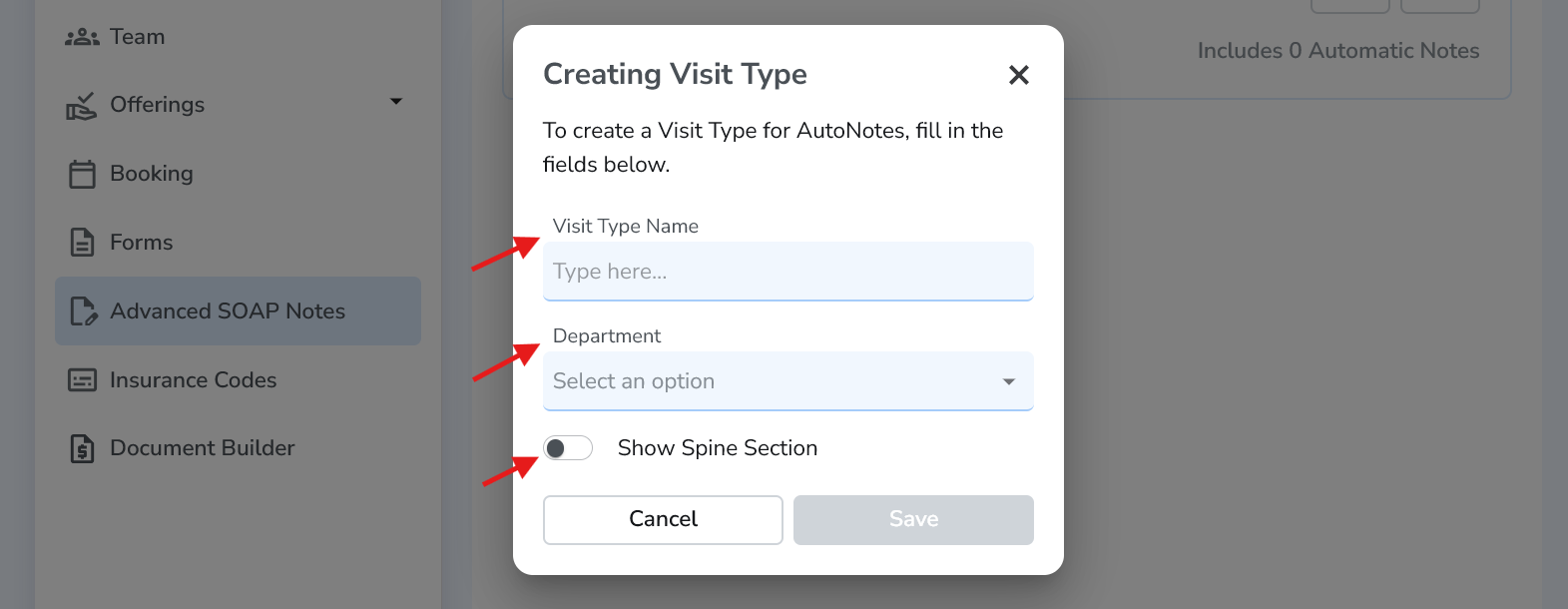Select the Team icon in the sidebar

pyautogui.click(x=84, y=36)
